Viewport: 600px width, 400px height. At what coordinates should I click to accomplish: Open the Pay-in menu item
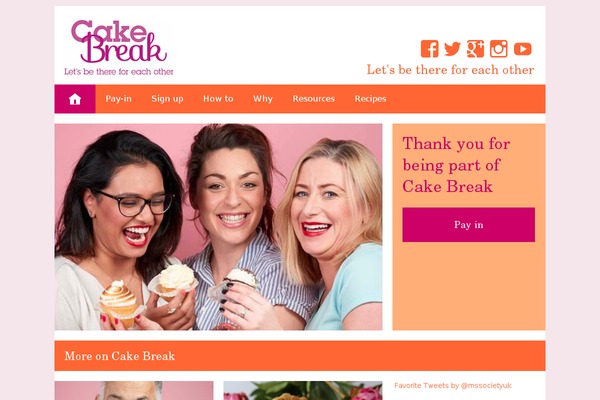tap(118, 99)
